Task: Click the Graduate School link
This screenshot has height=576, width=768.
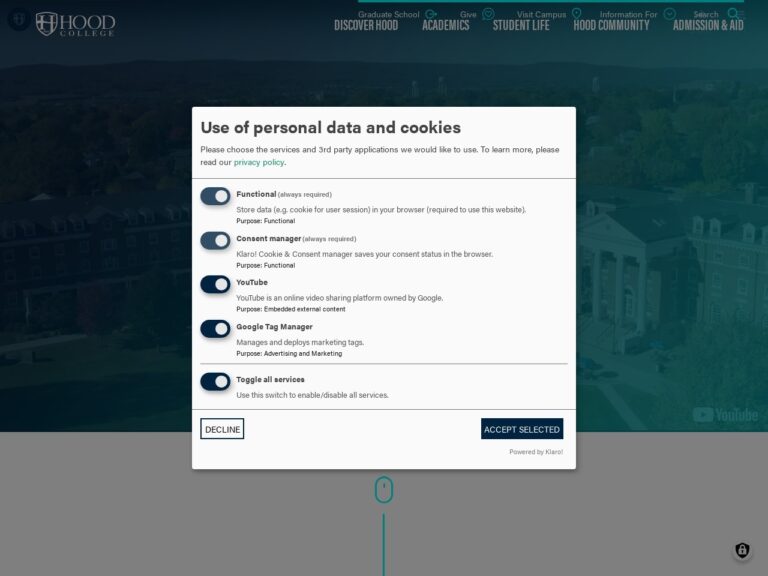Action: 388,14
